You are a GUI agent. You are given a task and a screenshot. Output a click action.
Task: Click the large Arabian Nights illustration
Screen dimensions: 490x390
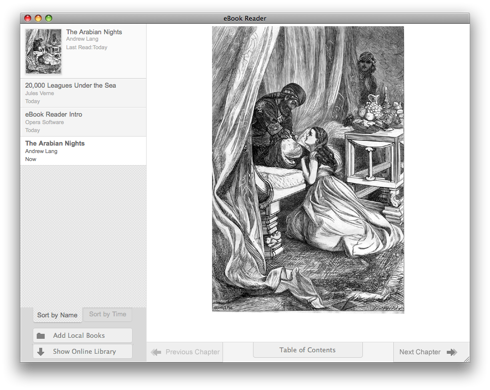[x=308, y=169]
